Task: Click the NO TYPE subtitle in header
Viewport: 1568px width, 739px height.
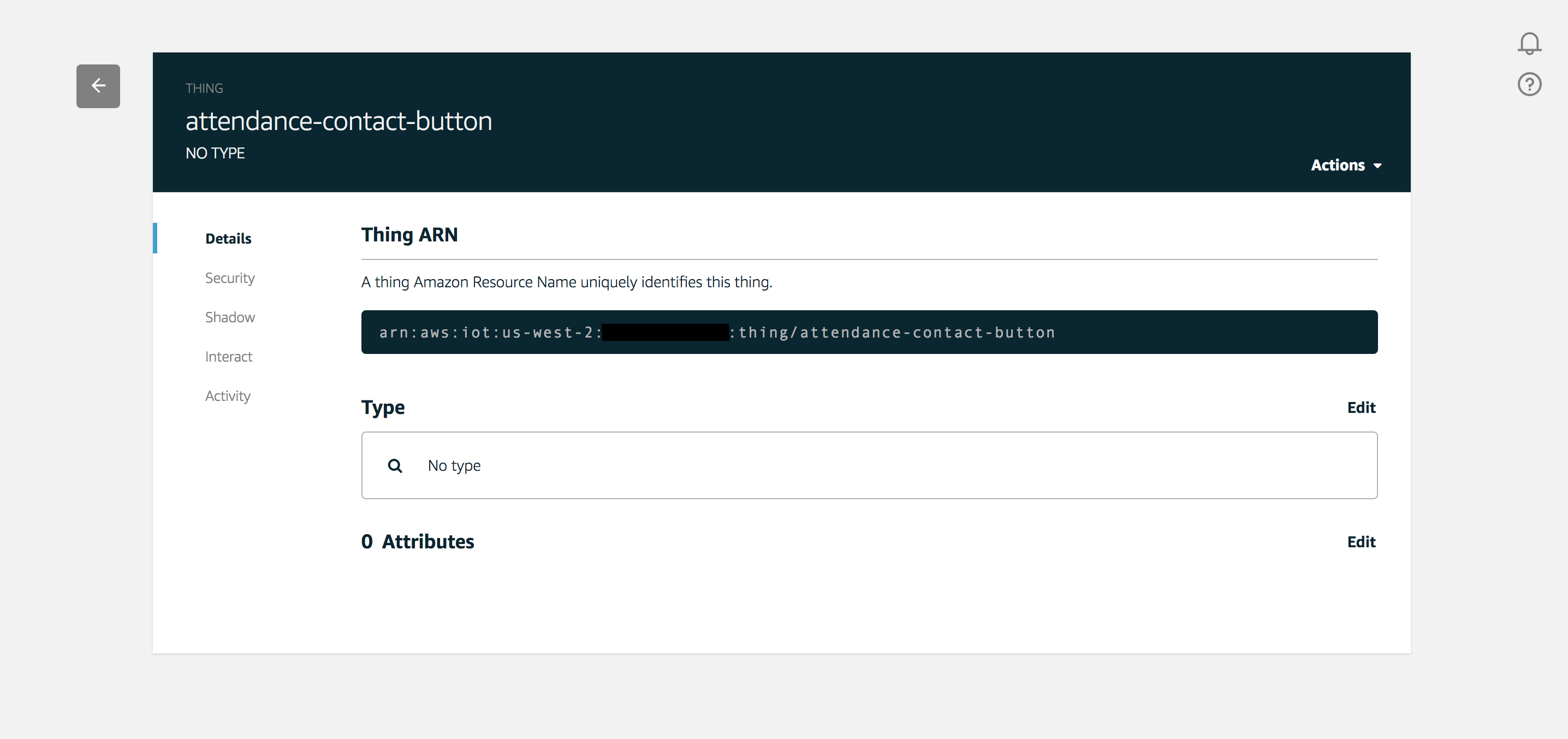Action: click(x=215, y=153)
